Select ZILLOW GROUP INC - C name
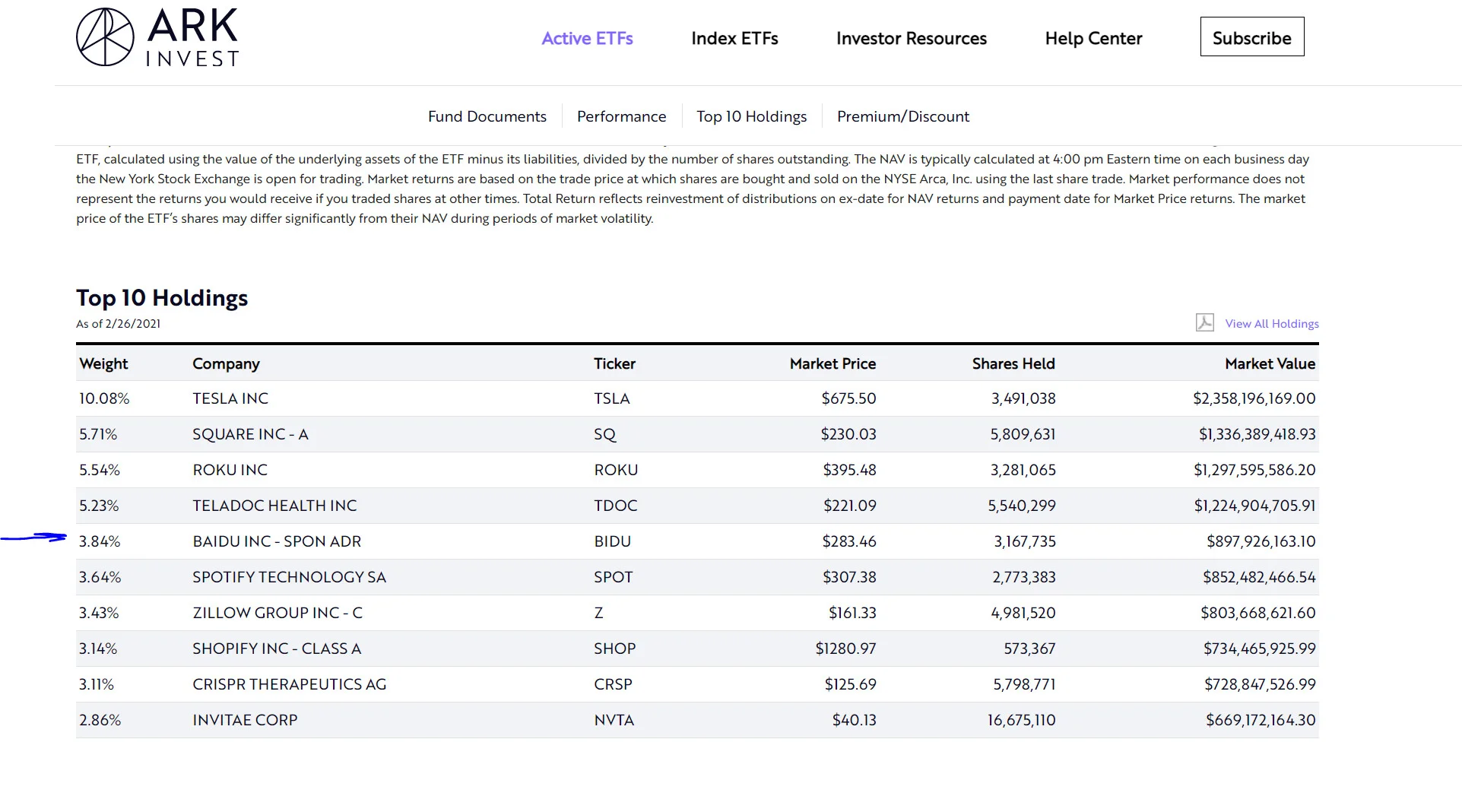Image resolution: width=1462 pixels, height=812 pixels. pos(277,613)
